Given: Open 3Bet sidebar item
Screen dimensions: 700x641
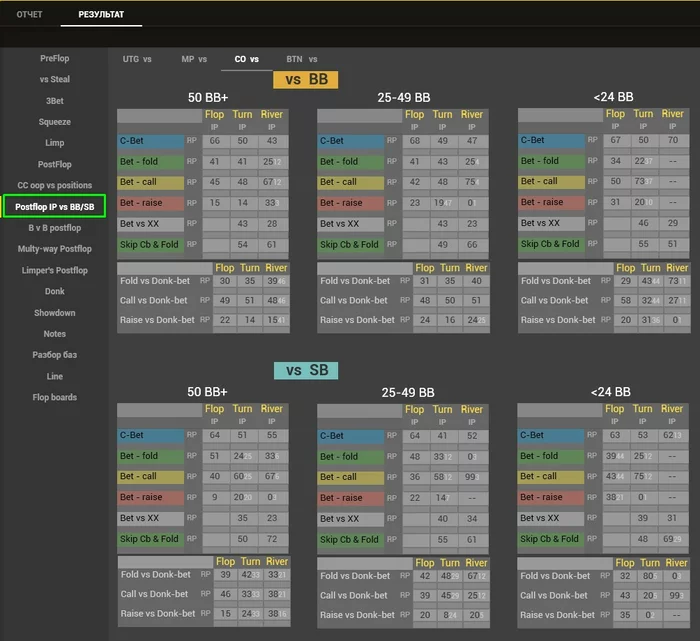Looking at the screenshot, I should pyautogui.click(x=54, y=101).
